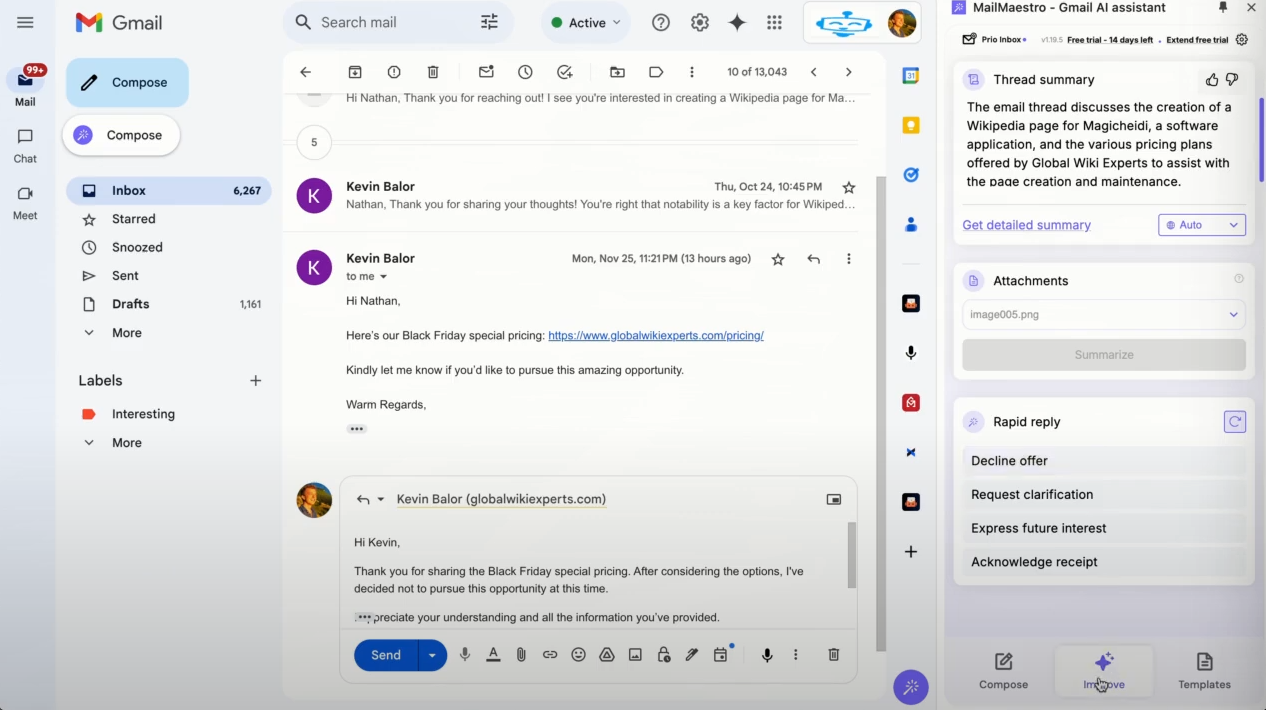Refresh Rapid reply suggestions

[x=1235, y=422]
